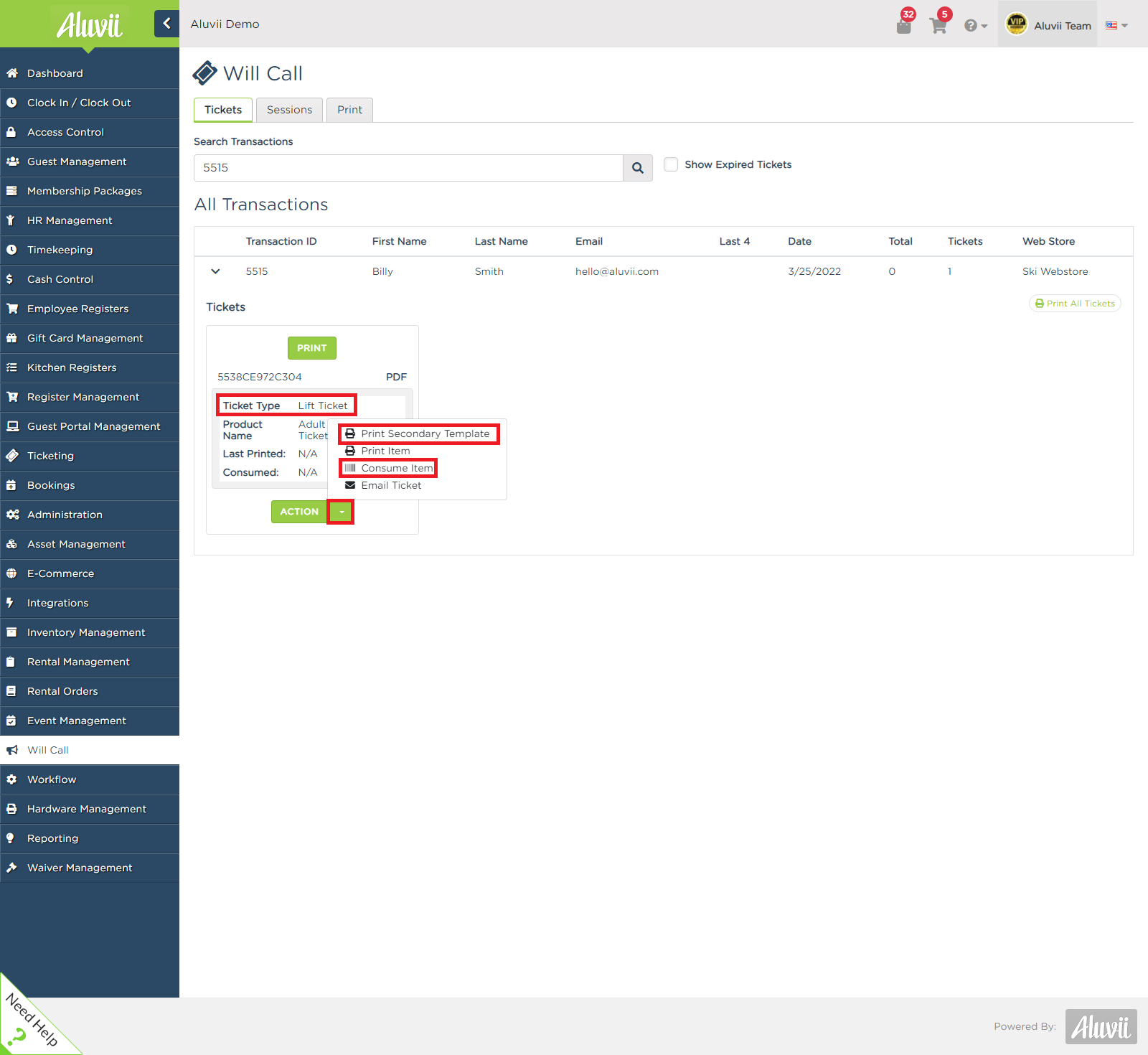Open Bookings in the sidebar
The height and width of the screenshot is (1055, 1148).
(x=90, y=485)
